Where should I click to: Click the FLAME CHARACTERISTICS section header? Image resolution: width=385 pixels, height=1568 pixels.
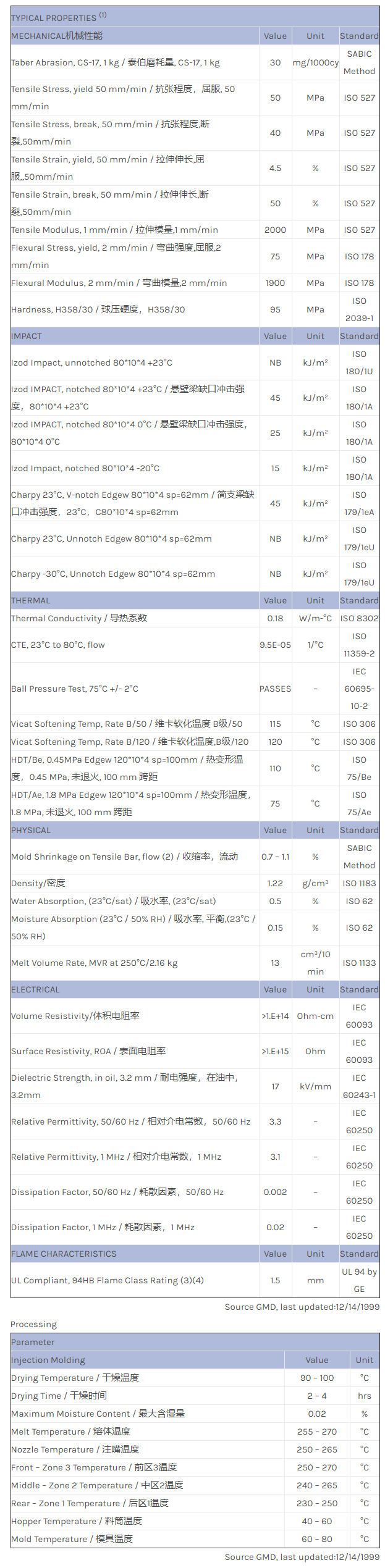coord(64,1254)
